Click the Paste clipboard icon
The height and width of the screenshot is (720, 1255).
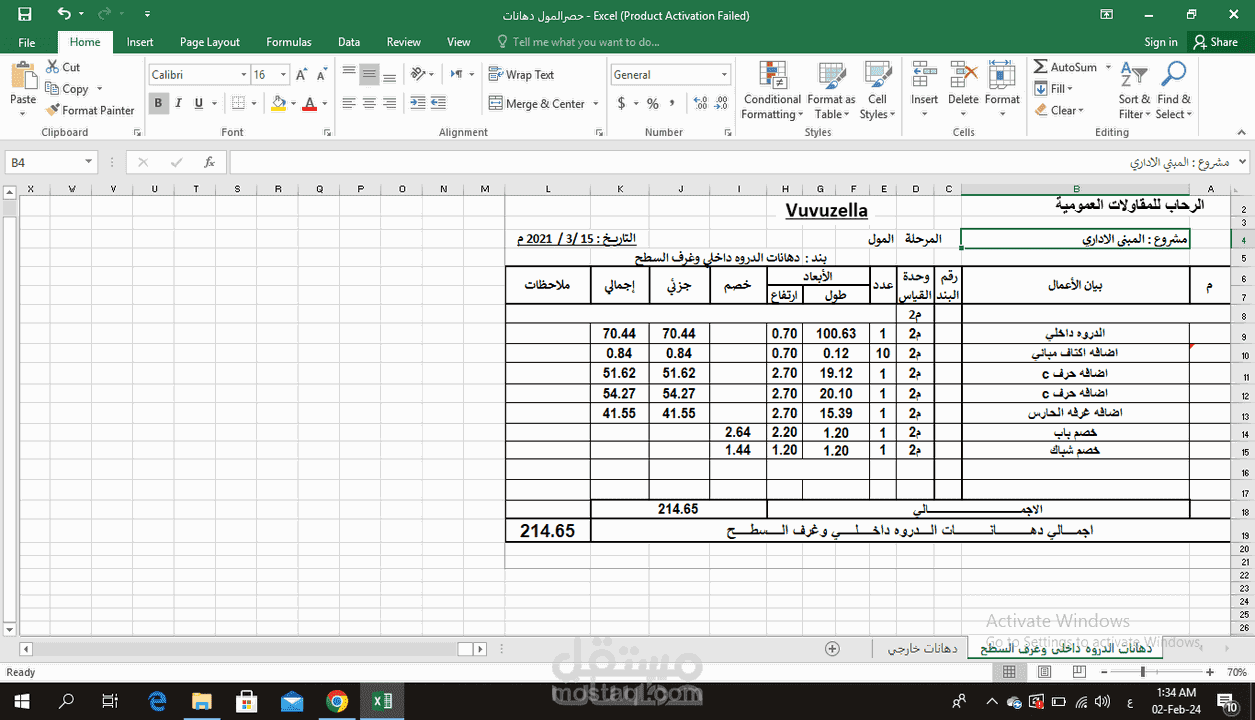(22, 77)
